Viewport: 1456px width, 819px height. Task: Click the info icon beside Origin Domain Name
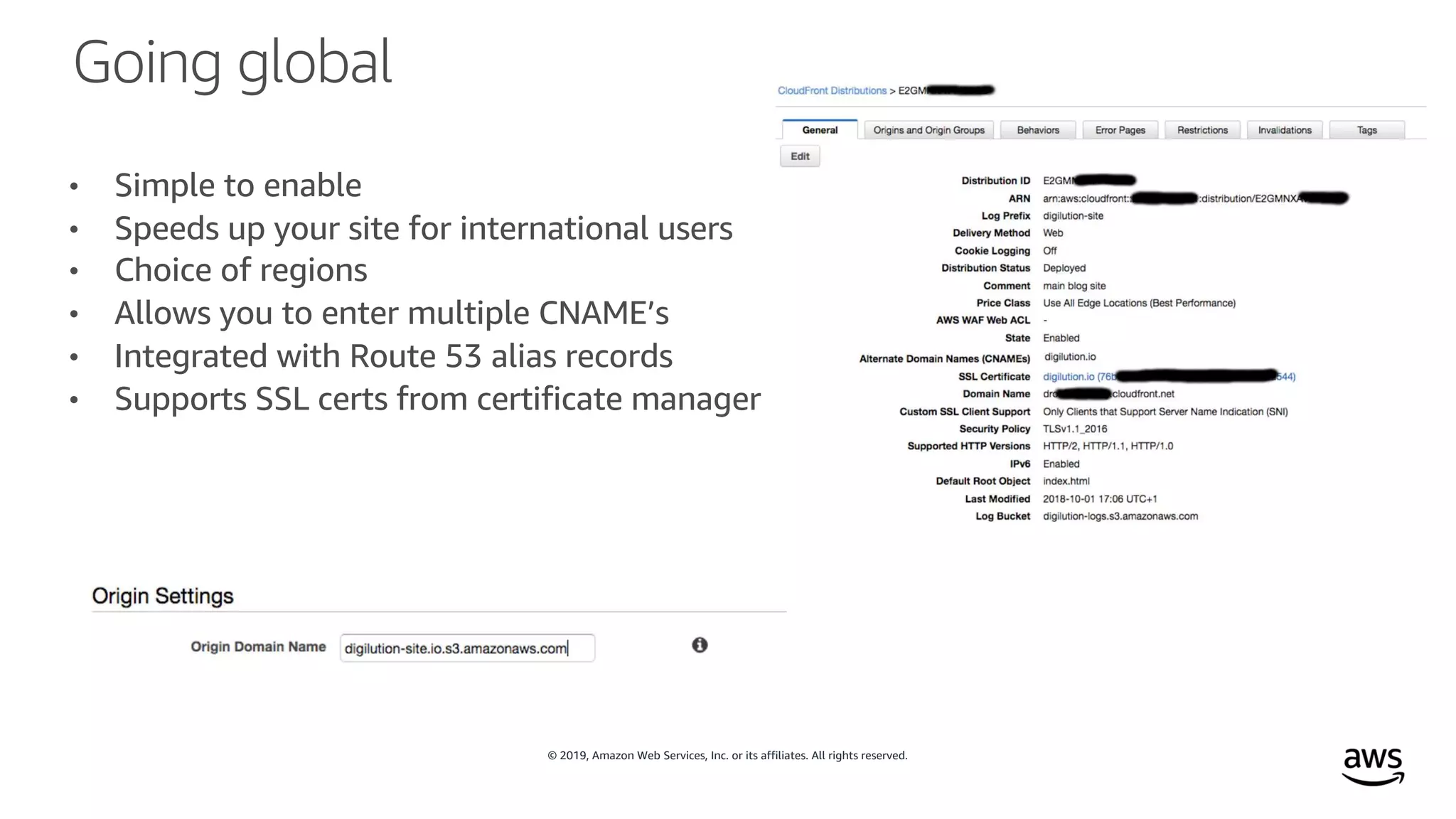coord(700,645)
